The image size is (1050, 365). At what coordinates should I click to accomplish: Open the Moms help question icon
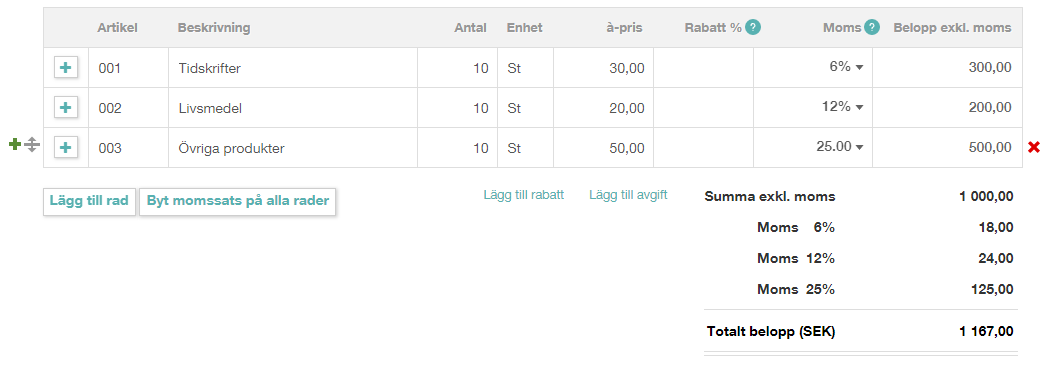(x=871, y=27)
